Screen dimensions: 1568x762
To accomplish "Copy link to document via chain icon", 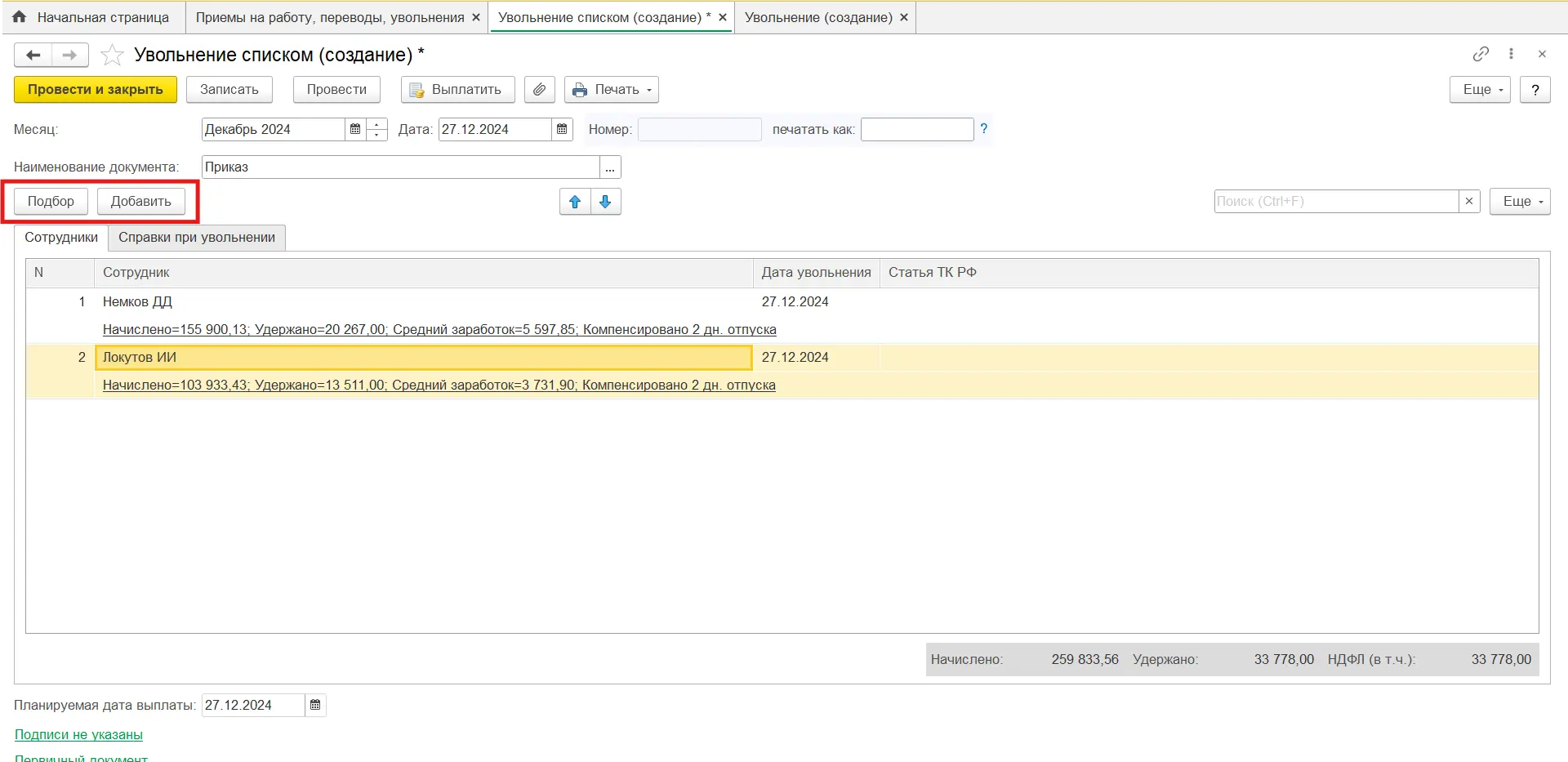I will click(1481, 54).
